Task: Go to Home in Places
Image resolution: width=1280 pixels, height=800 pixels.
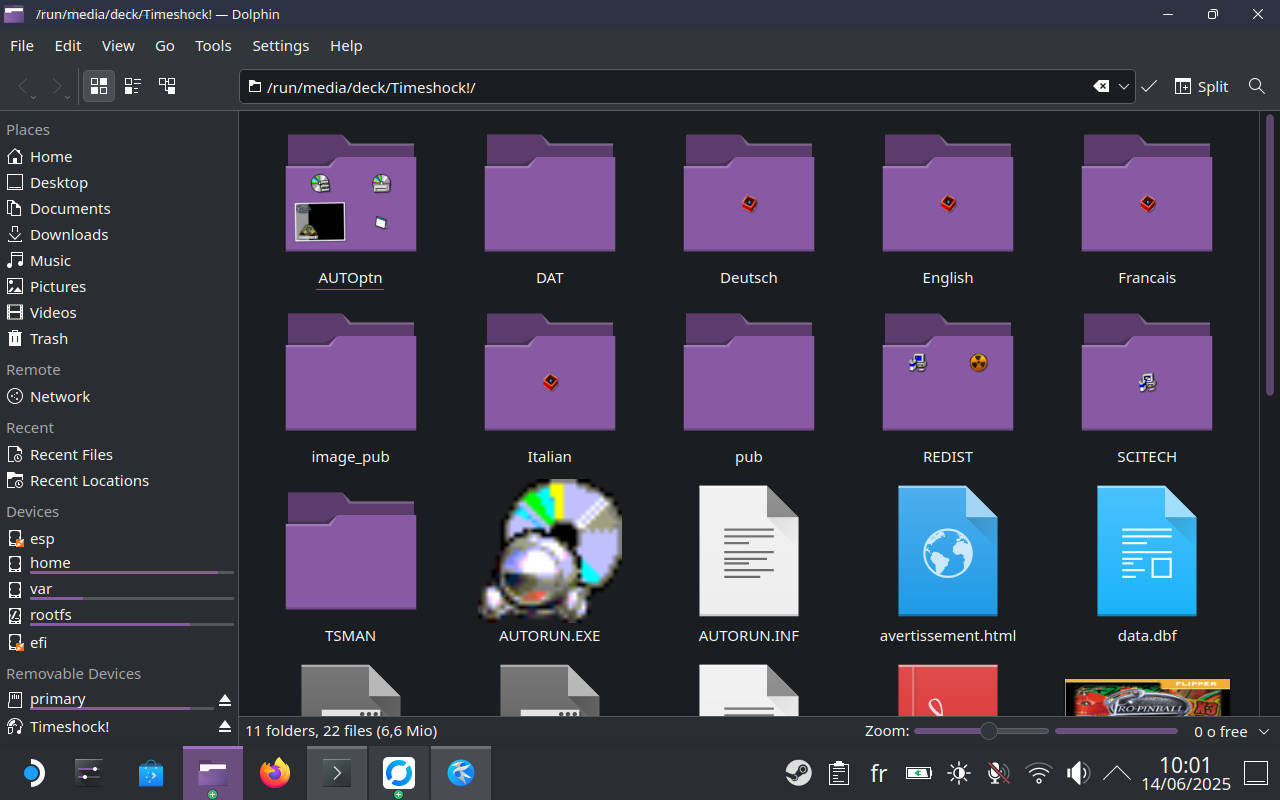Action: tap(119, 157)
